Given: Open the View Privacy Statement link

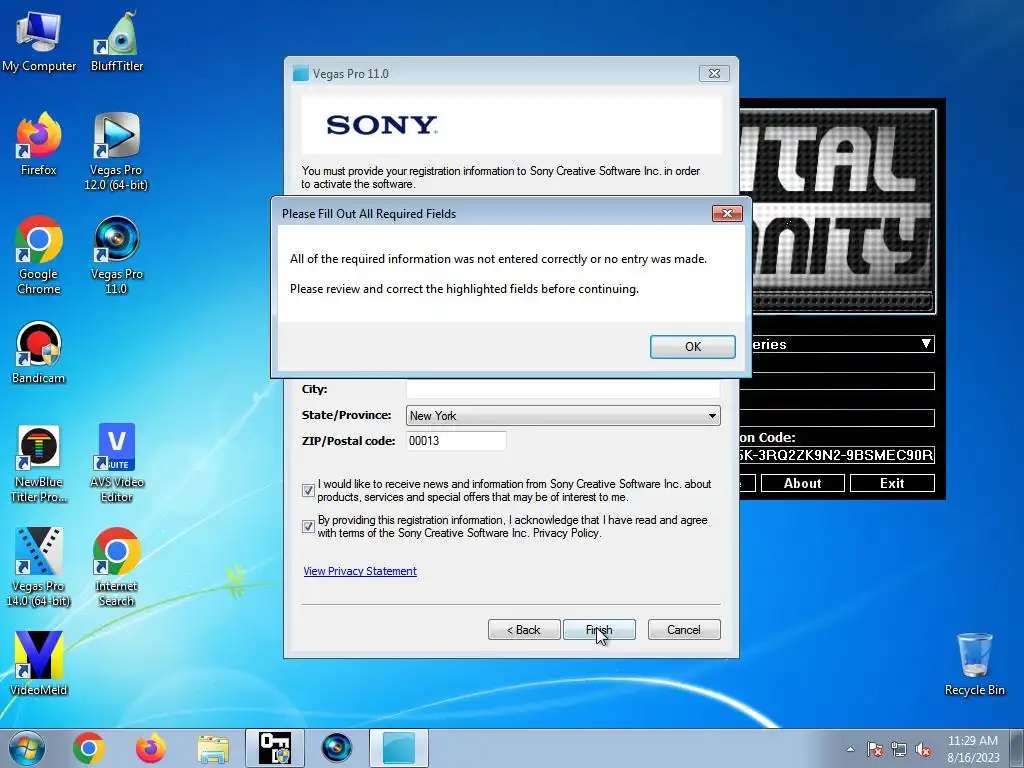Looking at the screenshot, I should 360,571.
